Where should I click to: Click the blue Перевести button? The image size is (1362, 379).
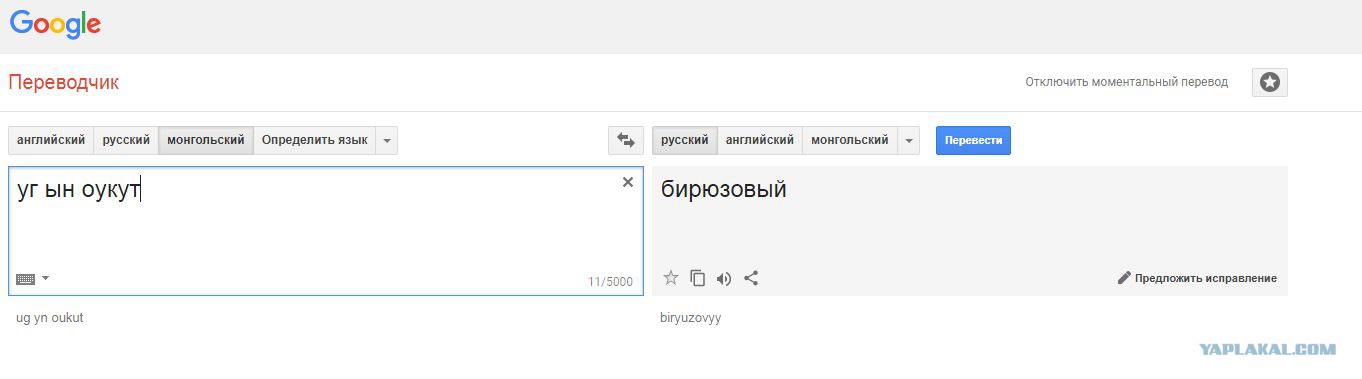[973, 140]
